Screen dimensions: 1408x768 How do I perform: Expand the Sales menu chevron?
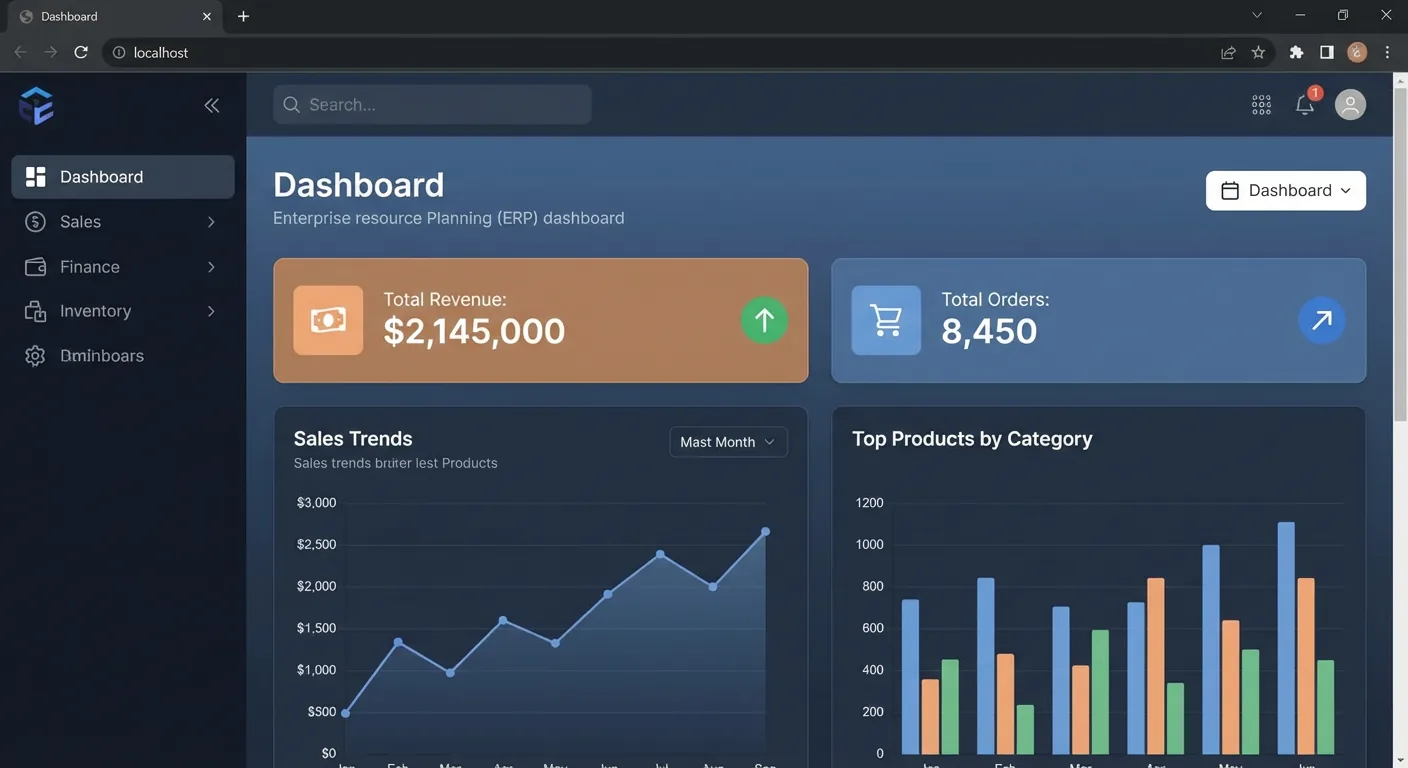pos(211,222)
